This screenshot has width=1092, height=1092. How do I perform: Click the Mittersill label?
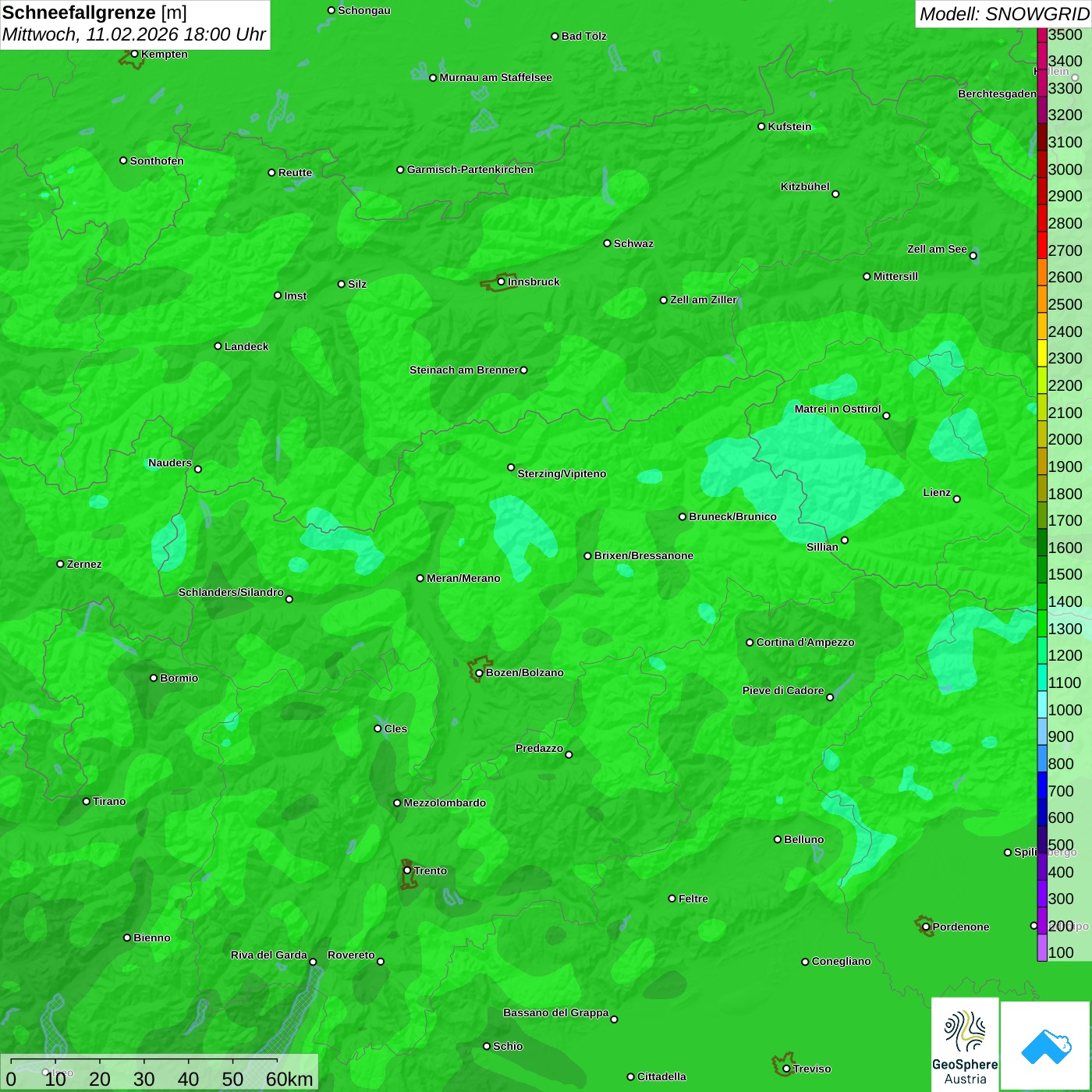point(895,276)
